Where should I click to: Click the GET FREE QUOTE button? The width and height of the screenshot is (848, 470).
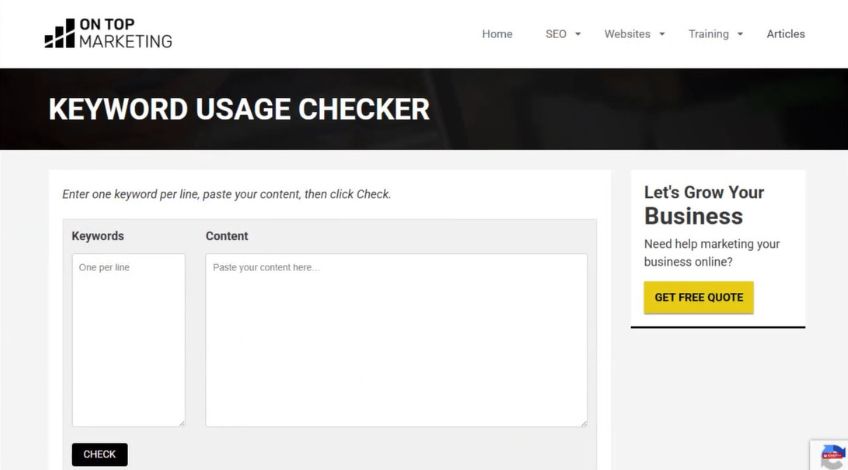[x=698, y=297]
